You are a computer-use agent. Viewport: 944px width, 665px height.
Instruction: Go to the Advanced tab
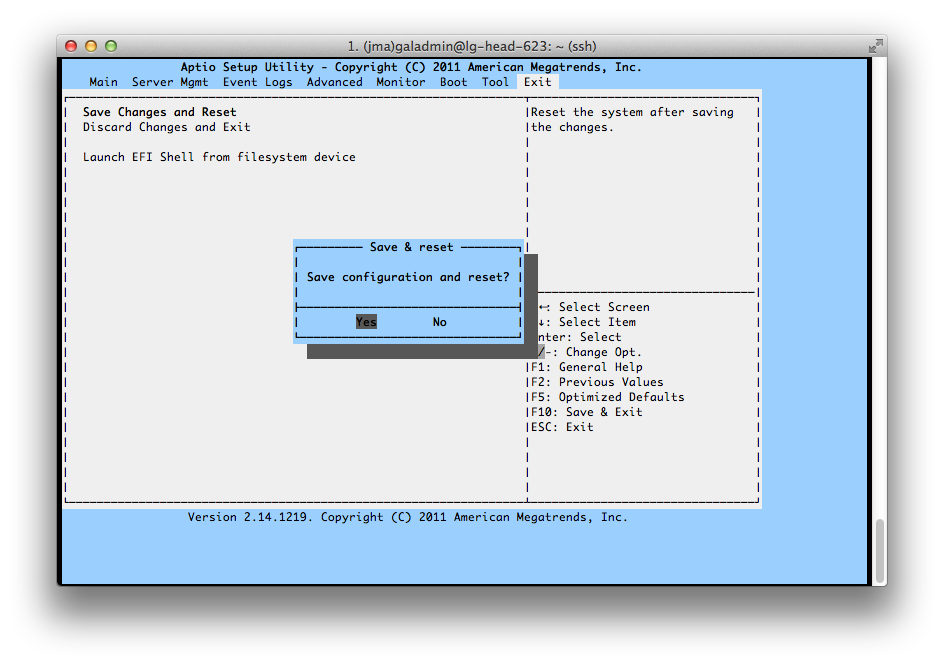point(334,82)
